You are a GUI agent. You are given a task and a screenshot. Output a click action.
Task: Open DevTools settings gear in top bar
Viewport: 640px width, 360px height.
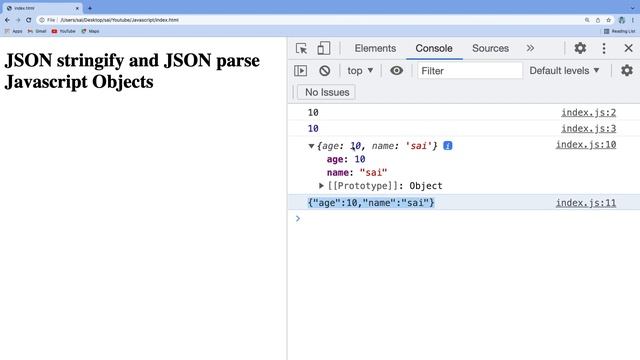point(580,48)
